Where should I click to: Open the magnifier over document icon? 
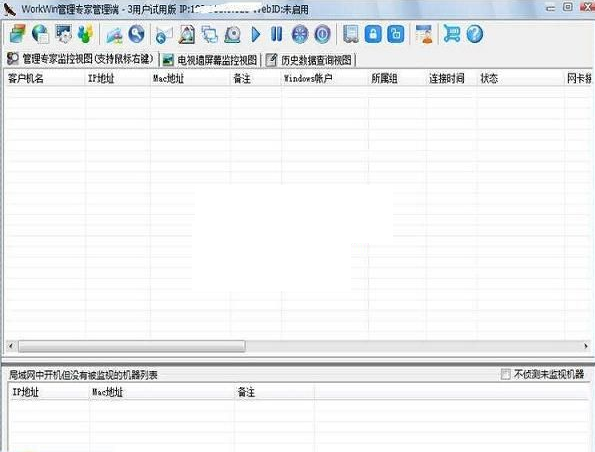click(187, 34)
